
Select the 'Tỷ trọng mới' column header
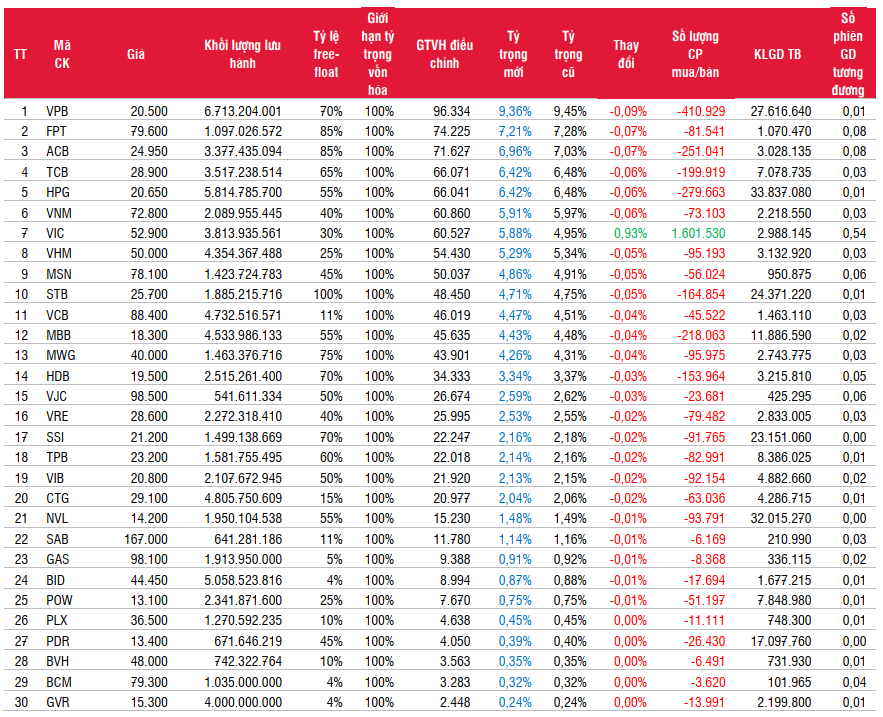point(514,54)
